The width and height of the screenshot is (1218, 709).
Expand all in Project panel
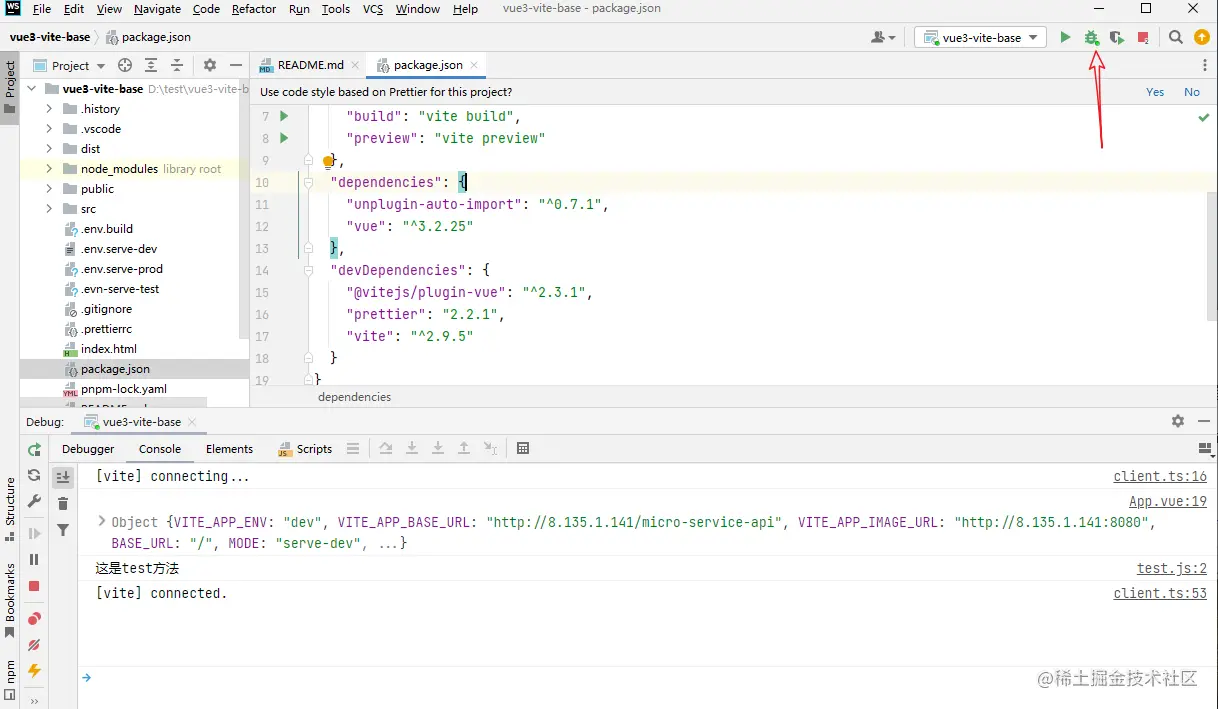pos(151,65)
